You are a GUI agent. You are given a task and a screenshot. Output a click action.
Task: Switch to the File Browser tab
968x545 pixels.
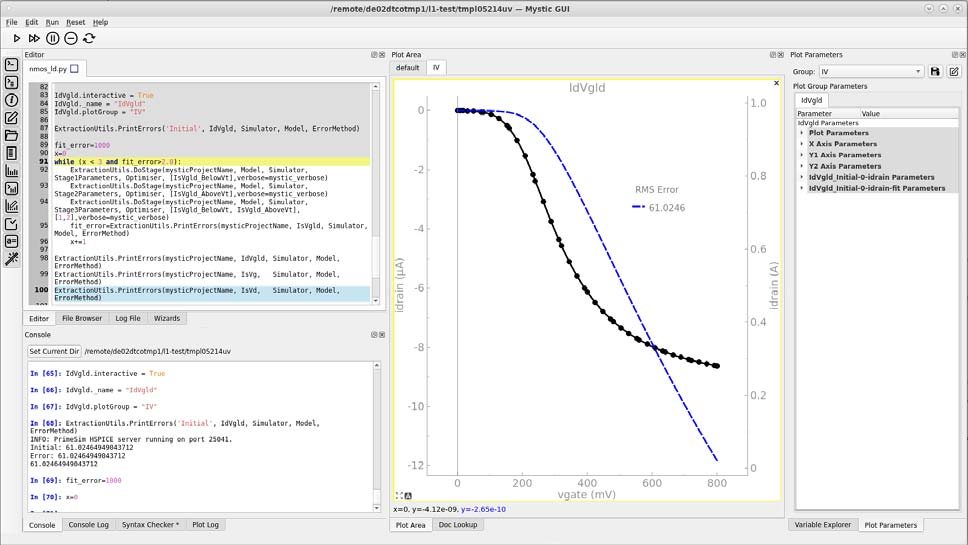[82, 318]
